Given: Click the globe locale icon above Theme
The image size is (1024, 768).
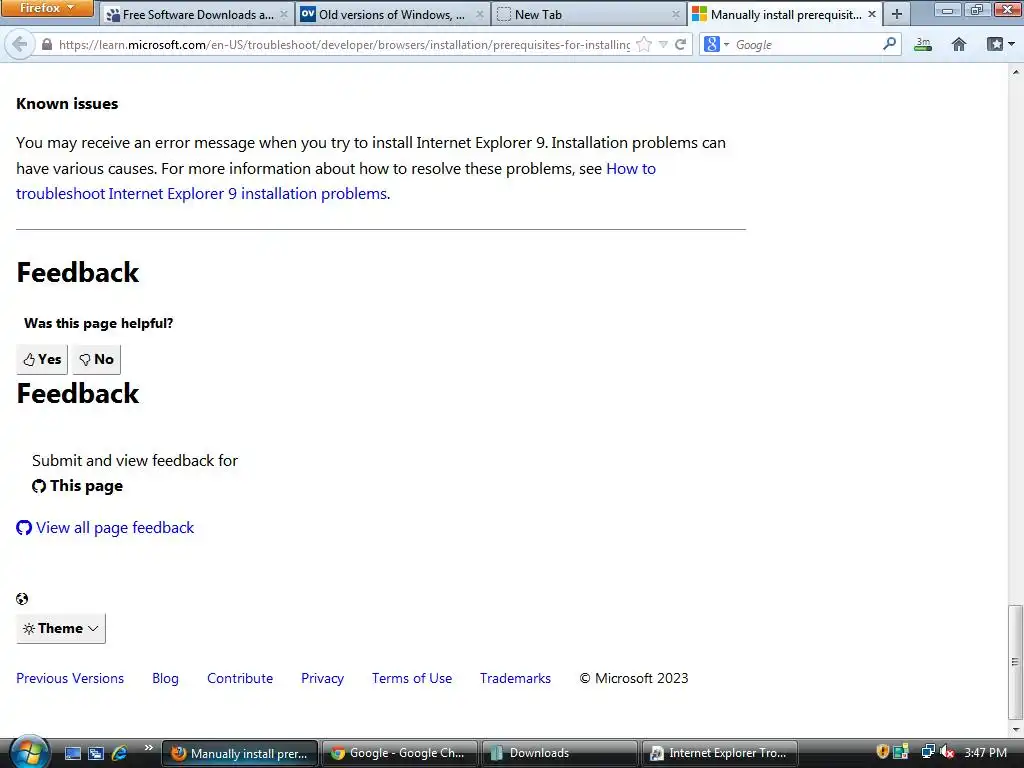Looking at the screenshot, I should 22,599.
